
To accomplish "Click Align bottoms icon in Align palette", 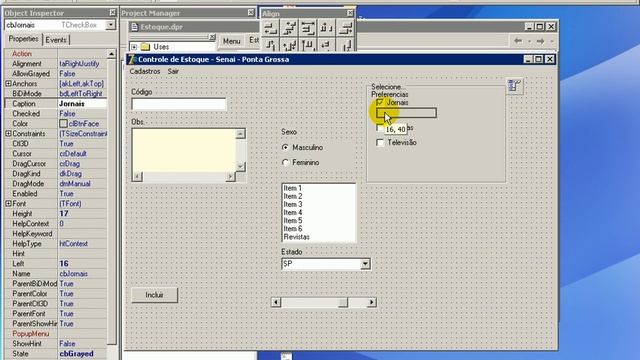I will [x=345, y=45].
